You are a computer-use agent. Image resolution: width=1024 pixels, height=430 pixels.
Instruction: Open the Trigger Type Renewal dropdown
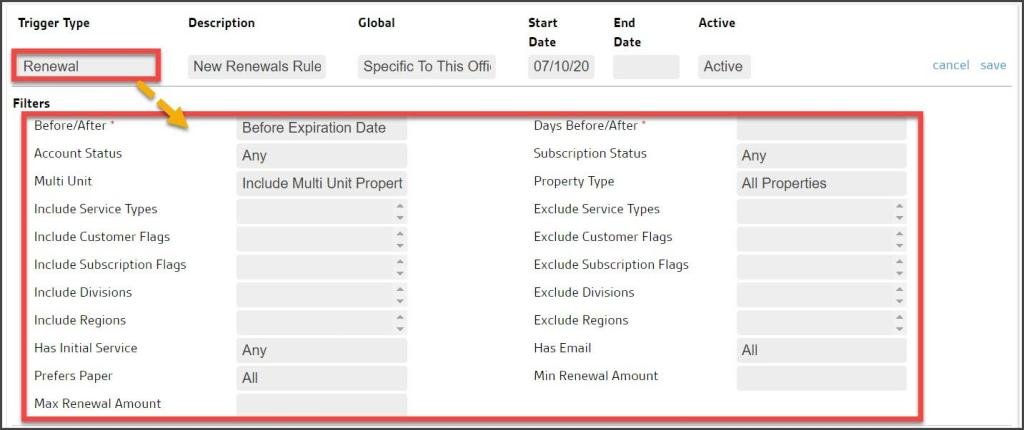86,66
